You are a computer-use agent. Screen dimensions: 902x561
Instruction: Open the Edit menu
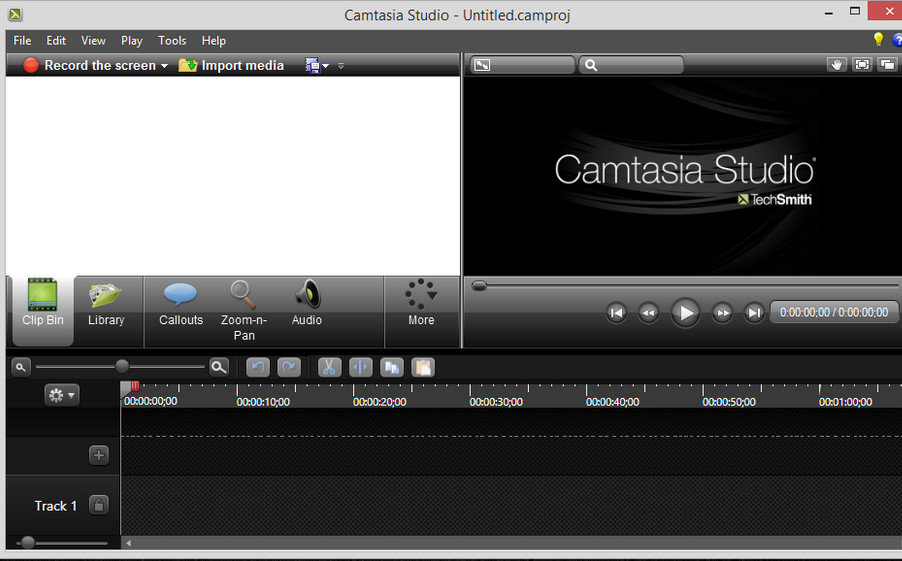tap(56, 41)
